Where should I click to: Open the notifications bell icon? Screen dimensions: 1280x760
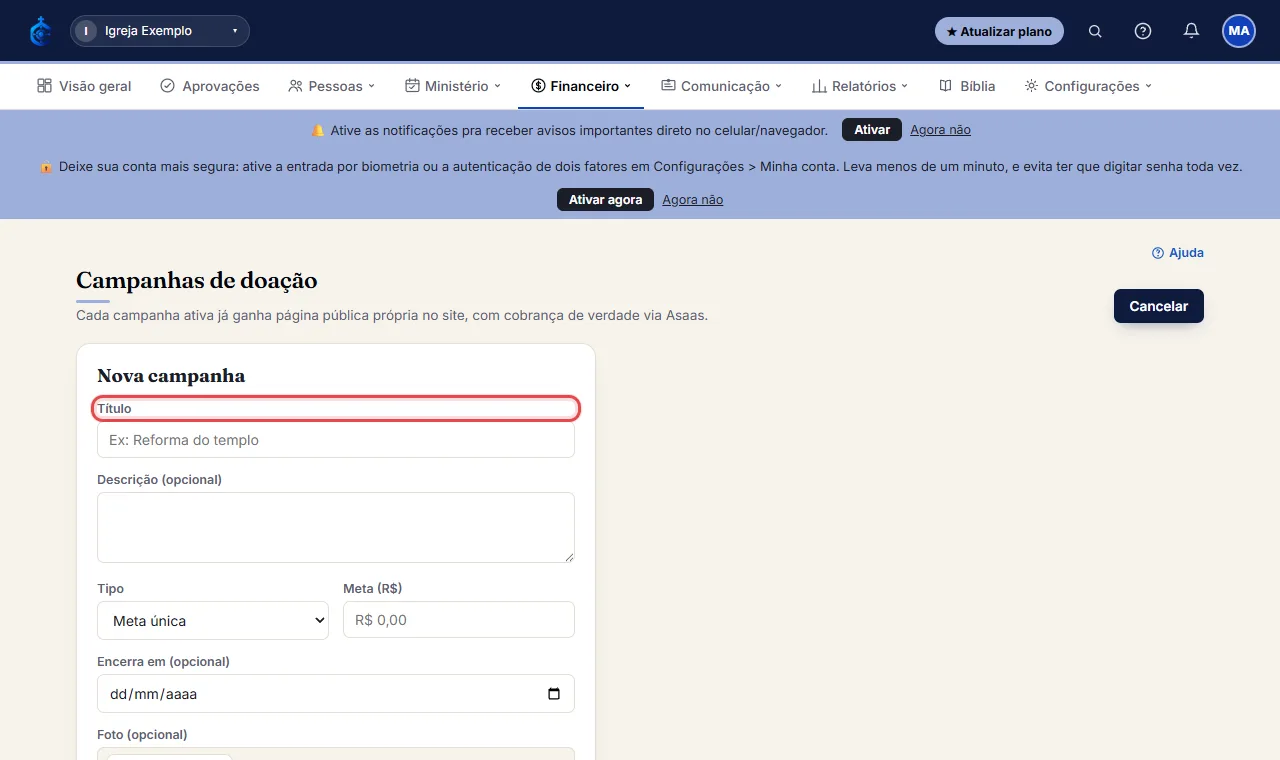pos(1191,31)
